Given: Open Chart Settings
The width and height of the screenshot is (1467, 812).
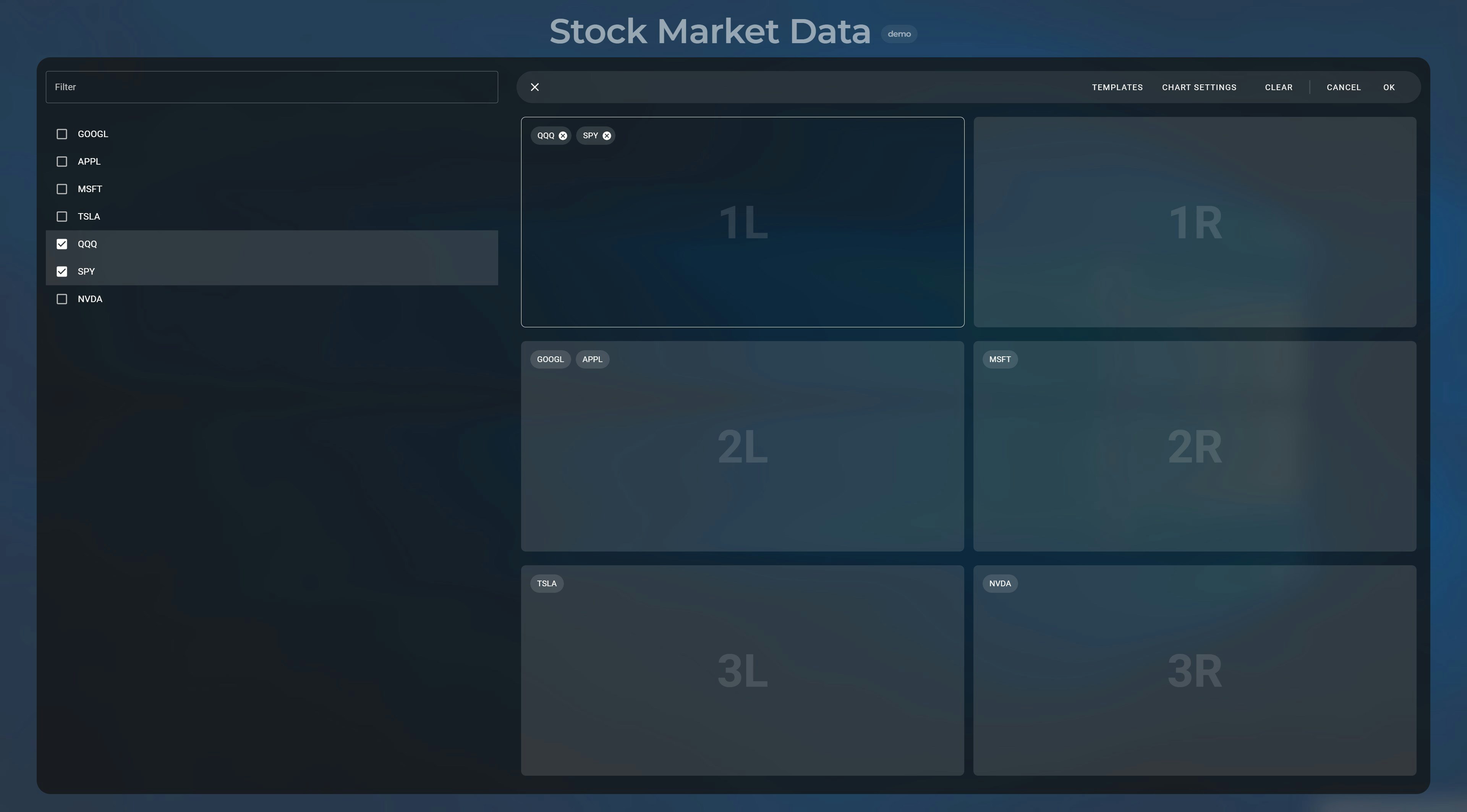Looking at the screenshot, I should point(1199,87).
